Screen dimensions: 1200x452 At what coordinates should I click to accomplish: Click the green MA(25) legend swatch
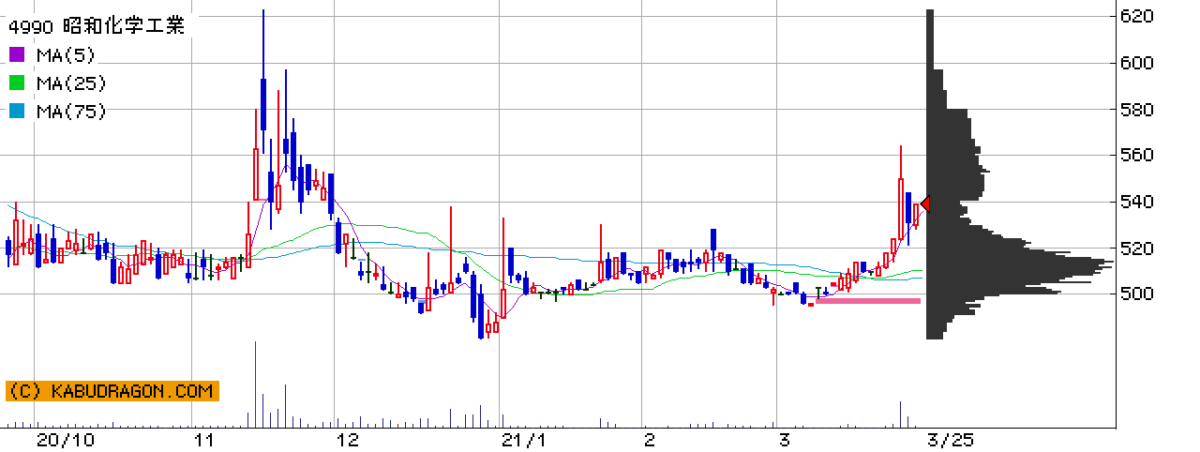[x=16, y=83]
